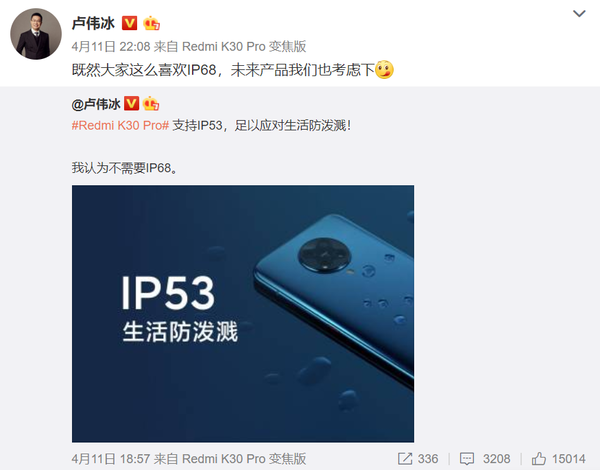This screenshot has width=600, height=470.
Task: Open the 卢伟冰 username at the post top
Action: [x=93, y=24]
